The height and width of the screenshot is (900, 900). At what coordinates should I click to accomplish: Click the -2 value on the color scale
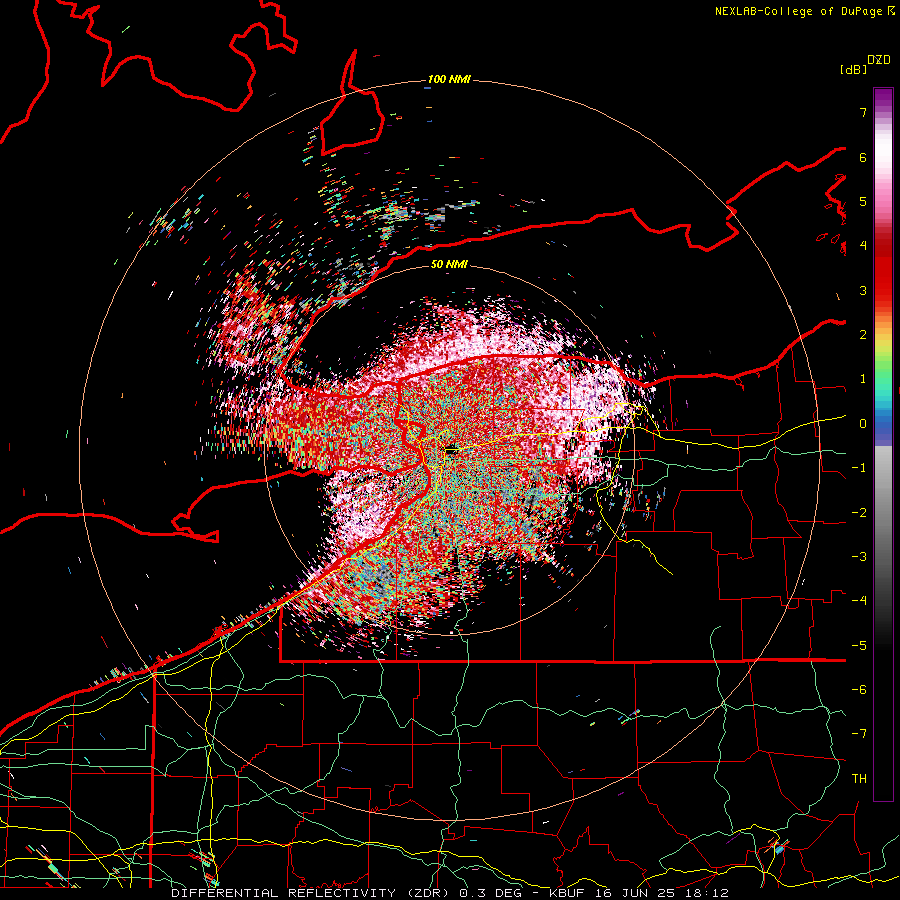(859, 513)
